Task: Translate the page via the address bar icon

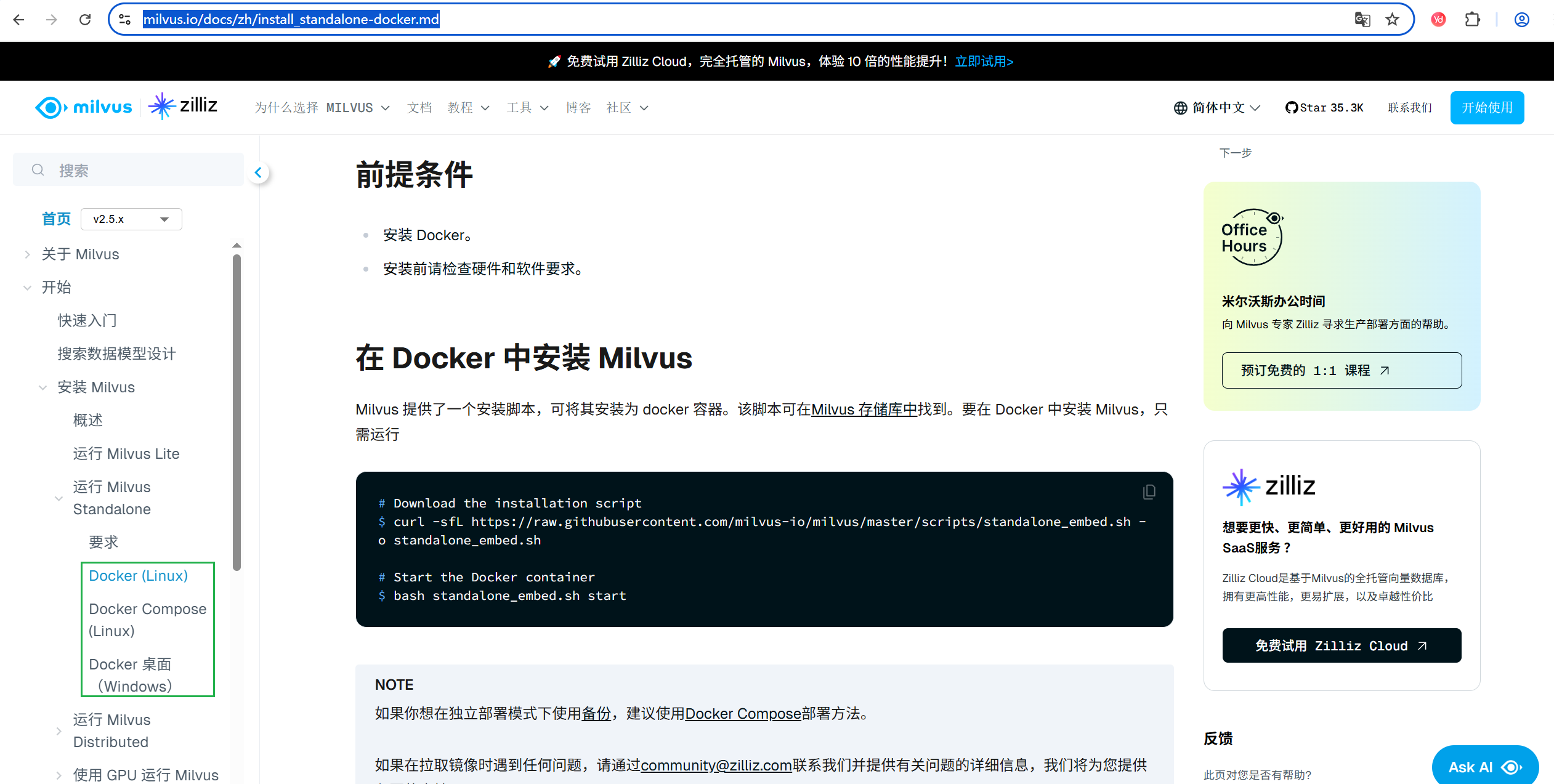Action: coord(1361,19)
